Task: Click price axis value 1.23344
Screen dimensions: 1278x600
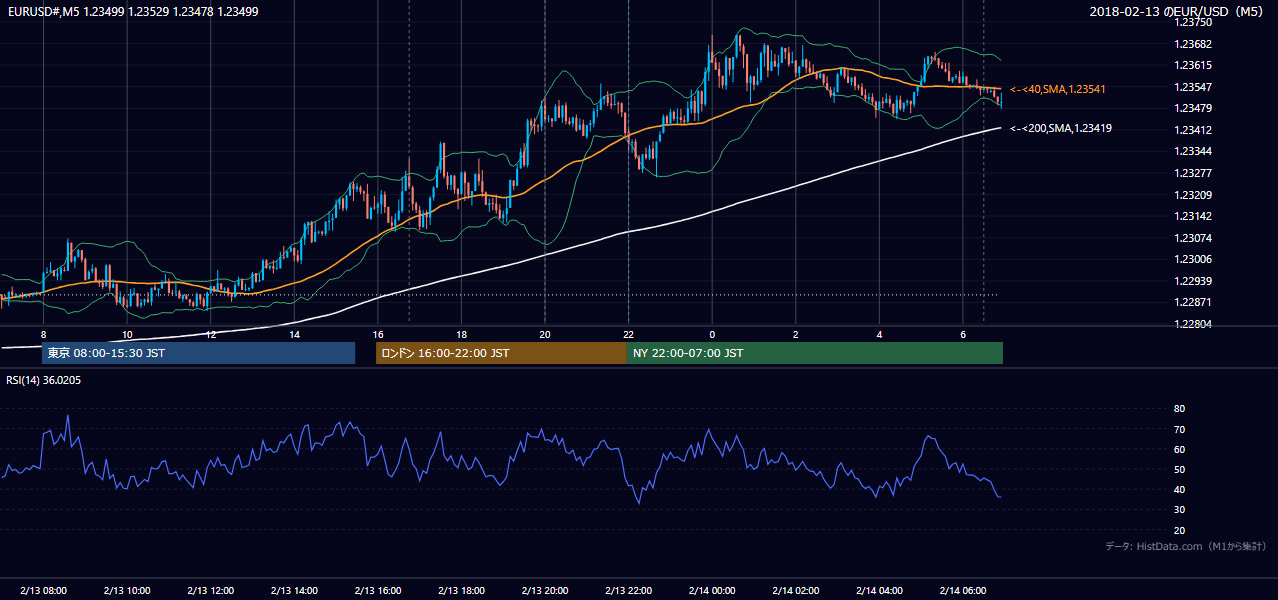Action: (1192, 151)
